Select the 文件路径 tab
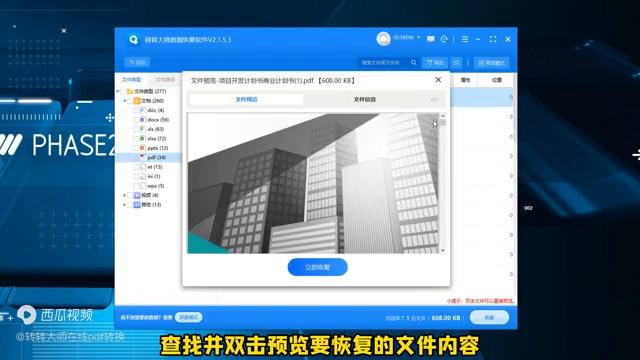Viewport: 640px width, 360px height. click(x=165, y=80)
